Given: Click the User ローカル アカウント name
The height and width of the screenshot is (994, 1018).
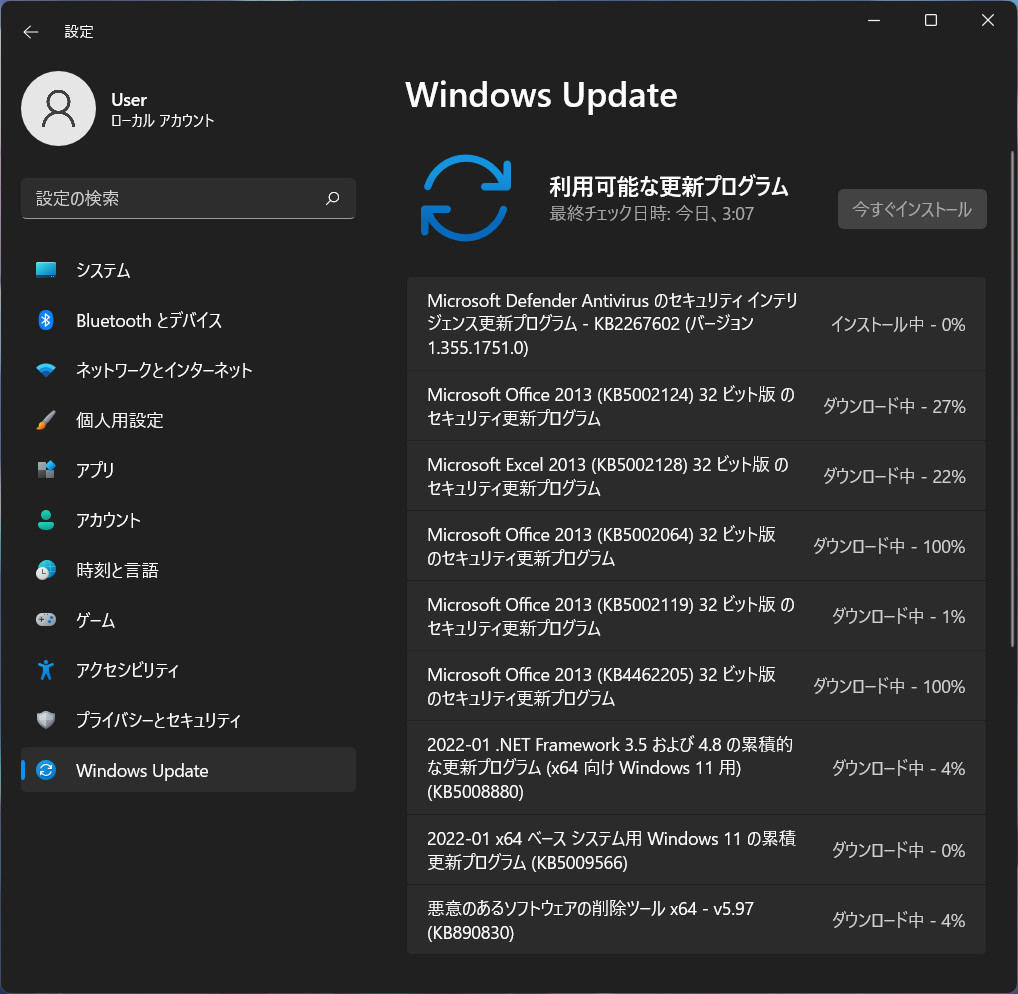Looking at the screenshot, I should (162, 110).
